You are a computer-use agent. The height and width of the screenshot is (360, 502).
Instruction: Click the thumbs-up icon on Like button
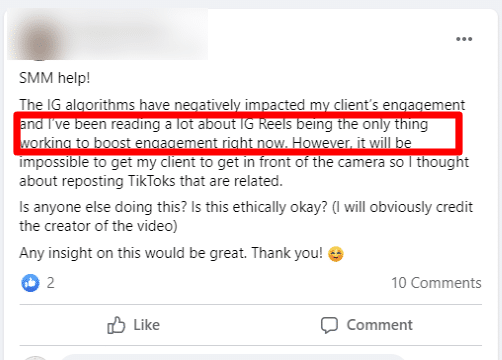click(116, 325)
